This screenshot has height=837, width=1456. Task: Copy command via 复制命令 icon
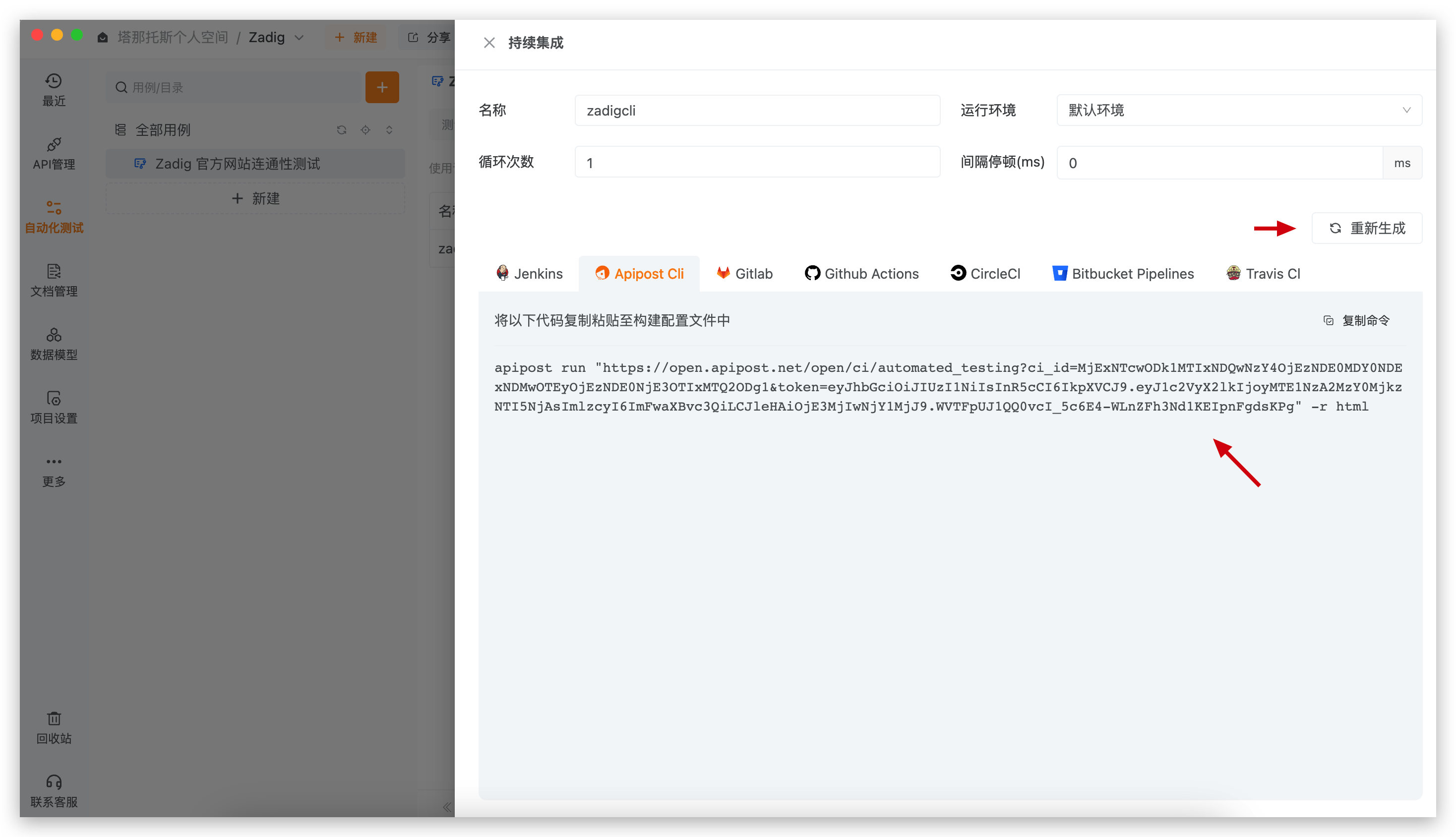click(x=1328, y=321)
